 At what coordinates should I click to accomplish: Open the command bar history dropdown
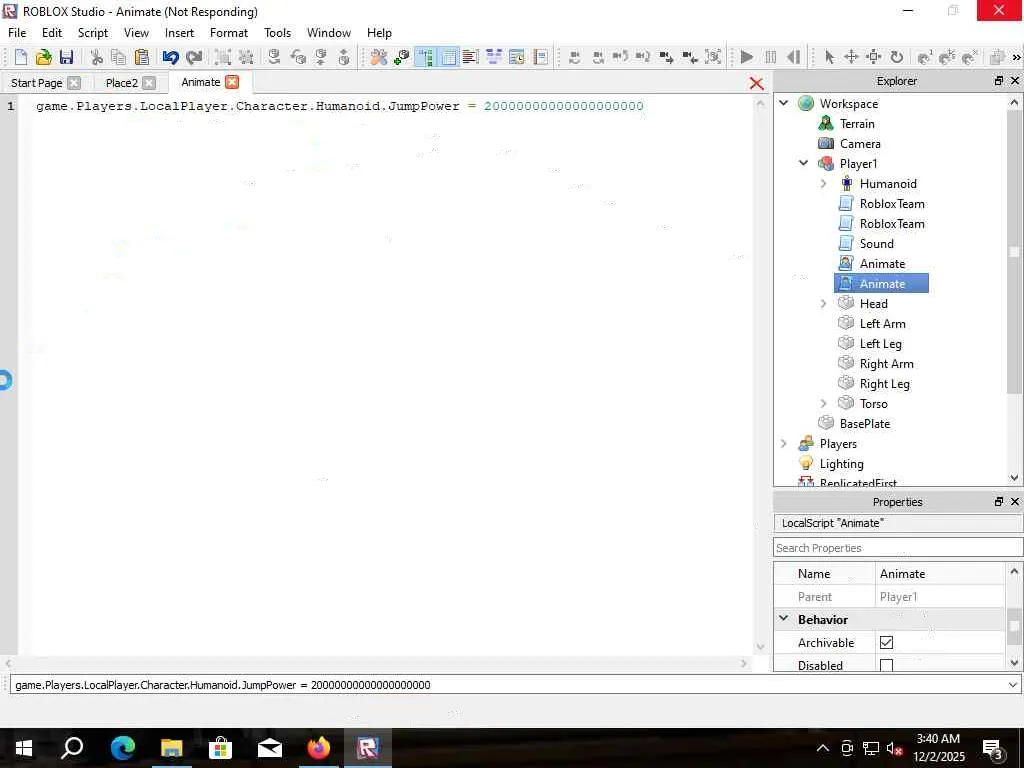(1013, 685)
